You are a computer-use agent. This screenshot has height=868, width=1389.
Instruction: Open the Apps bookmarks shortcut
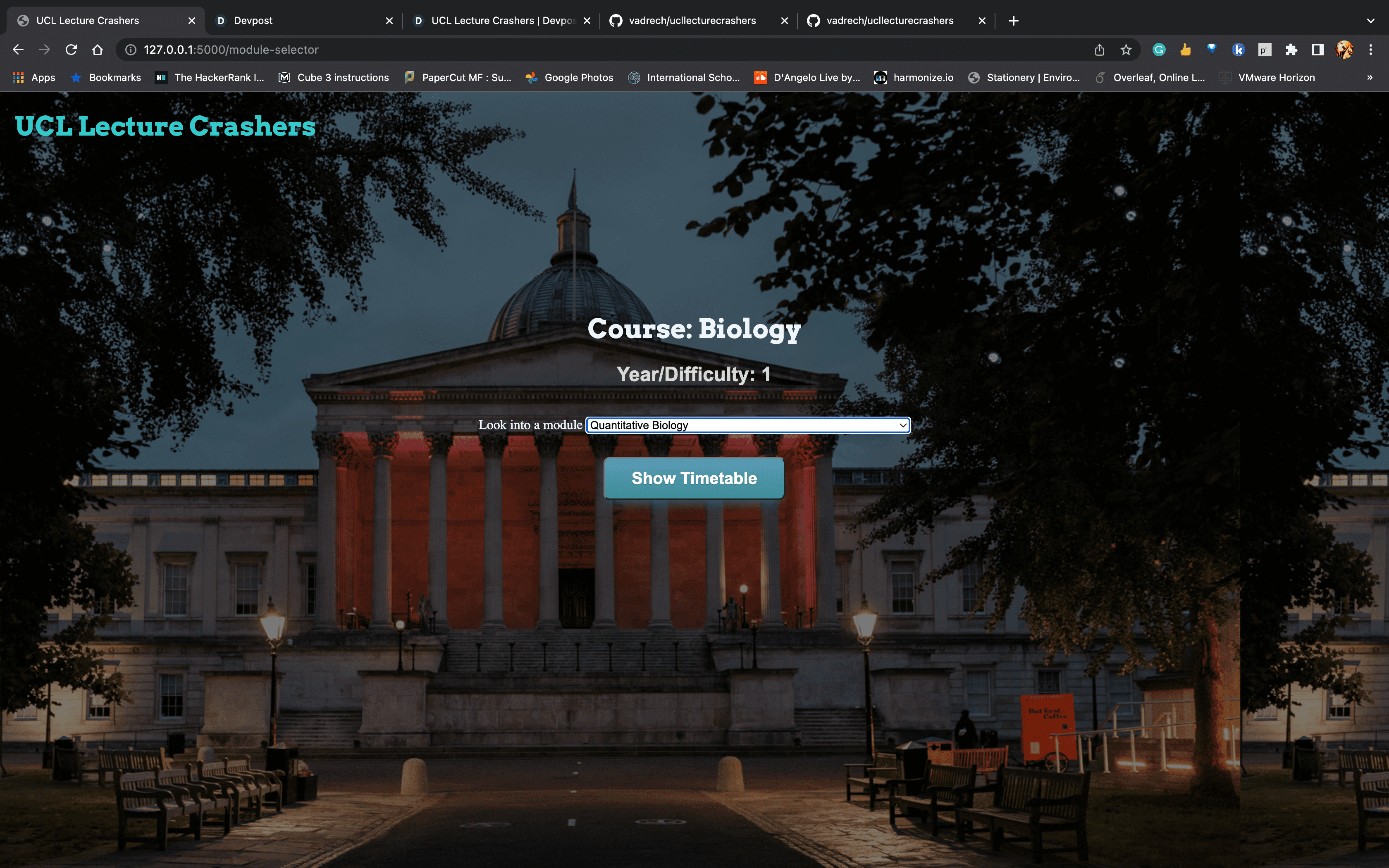pyautogui.click(x=34, y=78)
